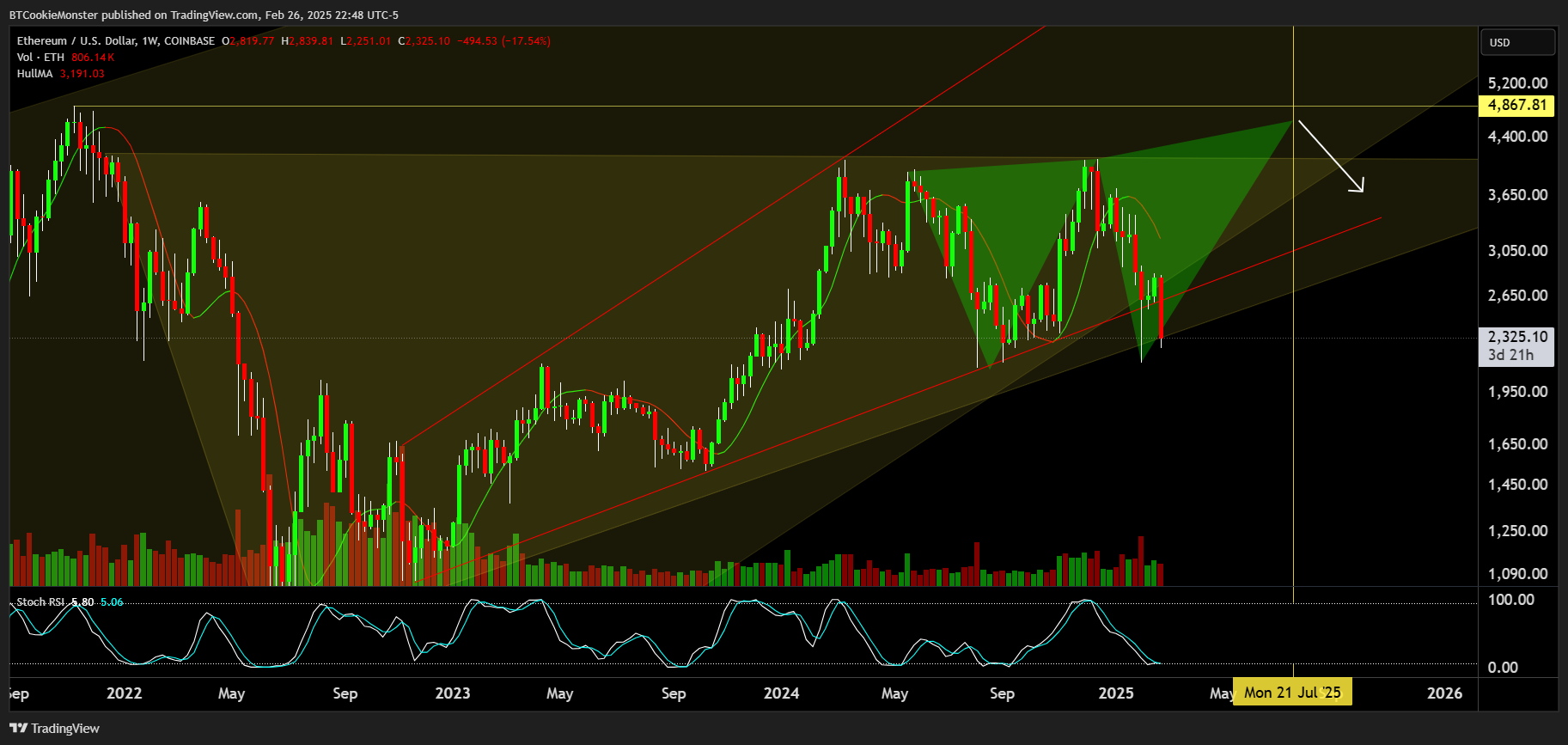Image resolution: width=1568 pixels, height=745 pixels.
Task: Click the 4,867.81 horizontal line price label
Action: [1516, 106]
